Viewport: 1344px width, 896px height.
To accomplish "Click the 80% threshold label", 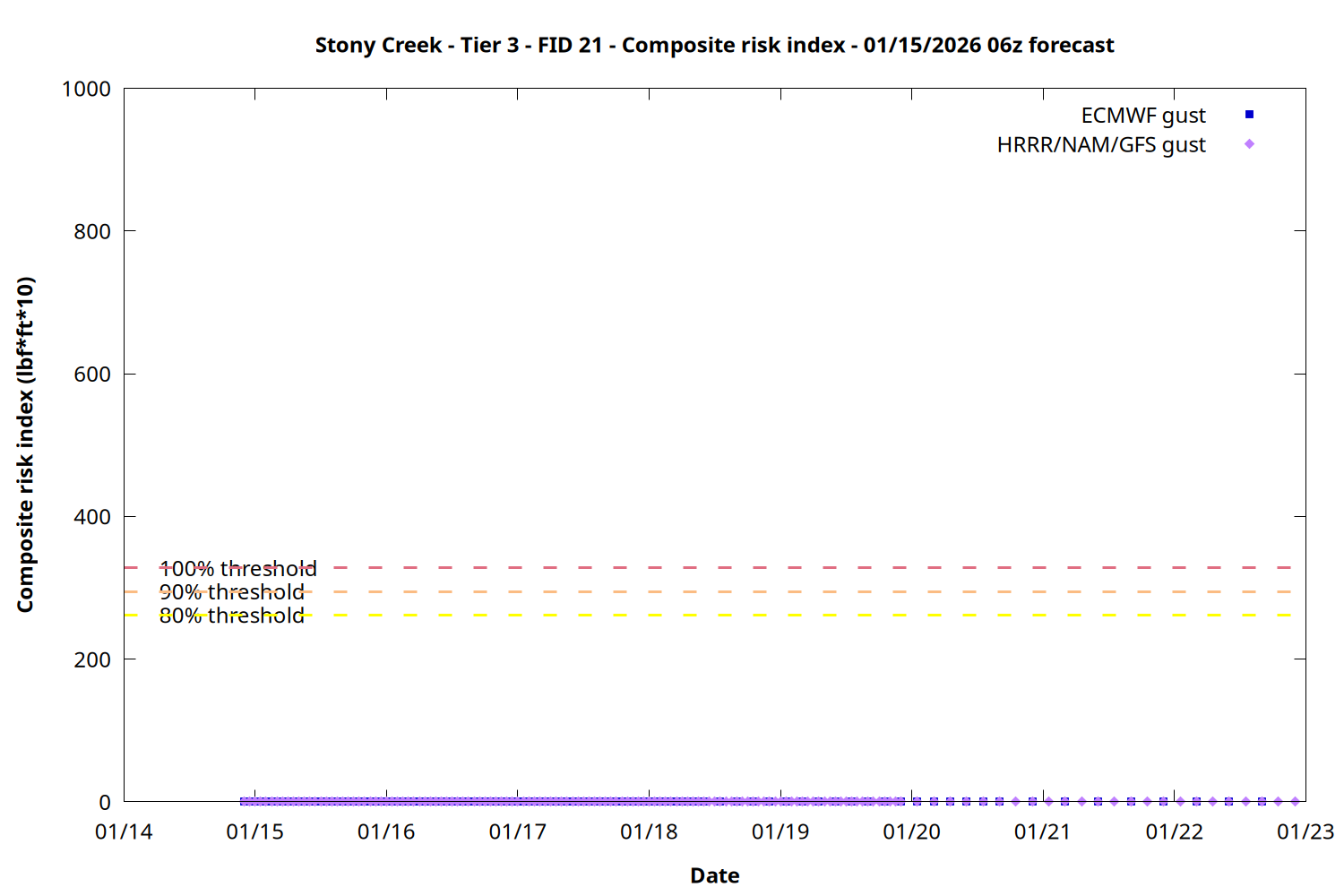I will 231,616.
